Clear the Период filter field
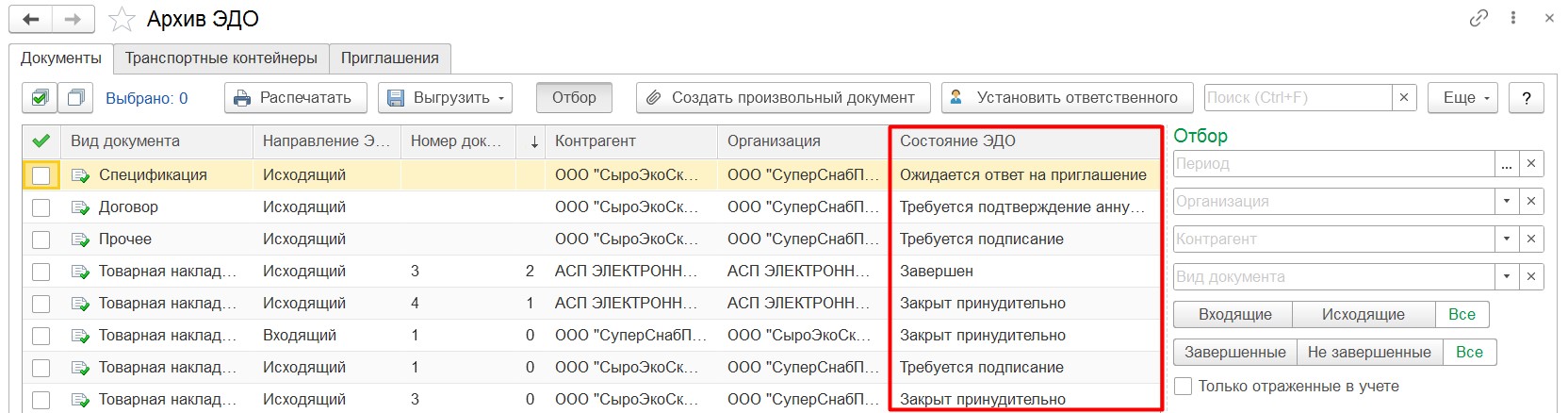The height and width of the screenshot is (413, 1568). tap(1531, 163)
